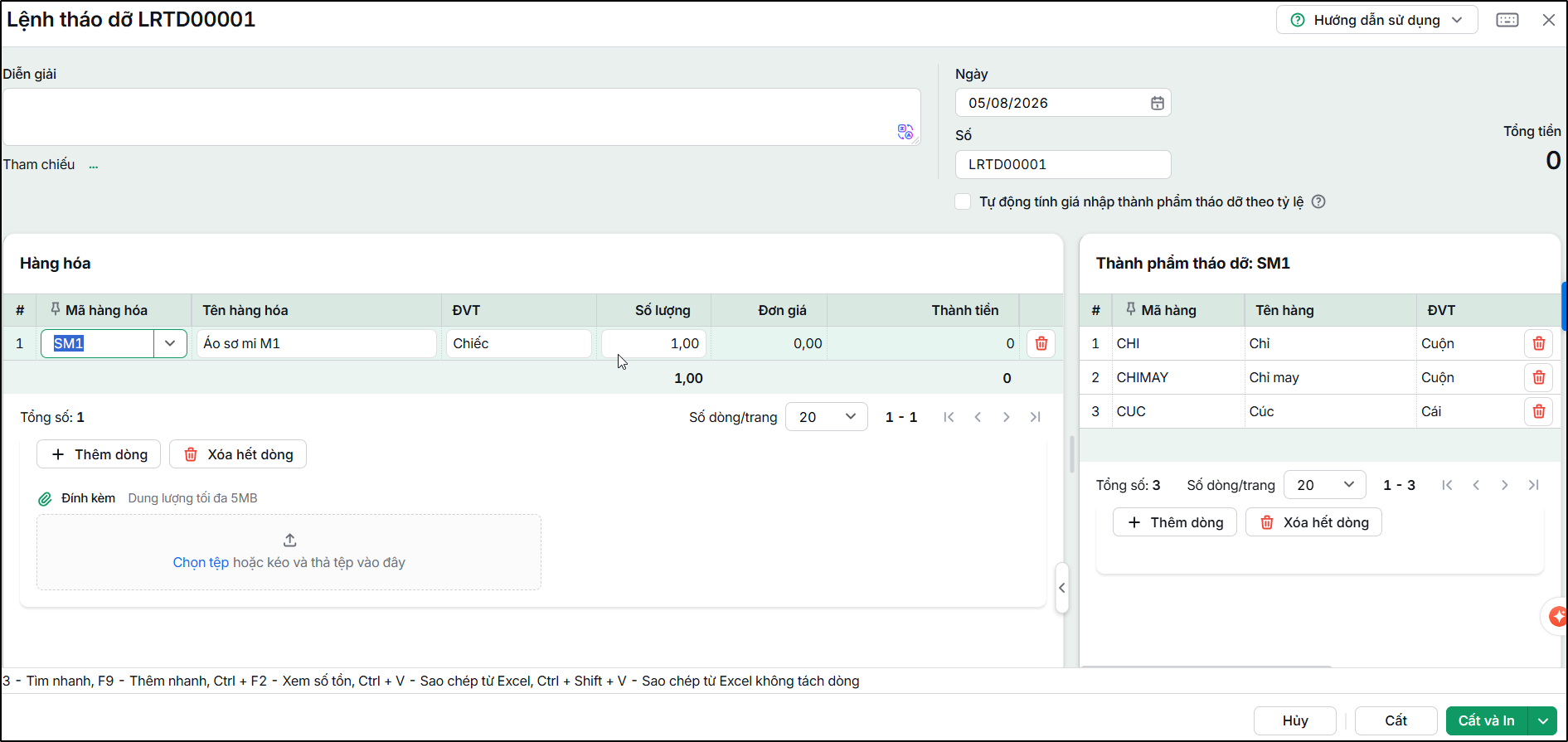Click Xóa hết dòng in Thành phẩm section
1568x742 pixels.
(x=1313, y=522)
